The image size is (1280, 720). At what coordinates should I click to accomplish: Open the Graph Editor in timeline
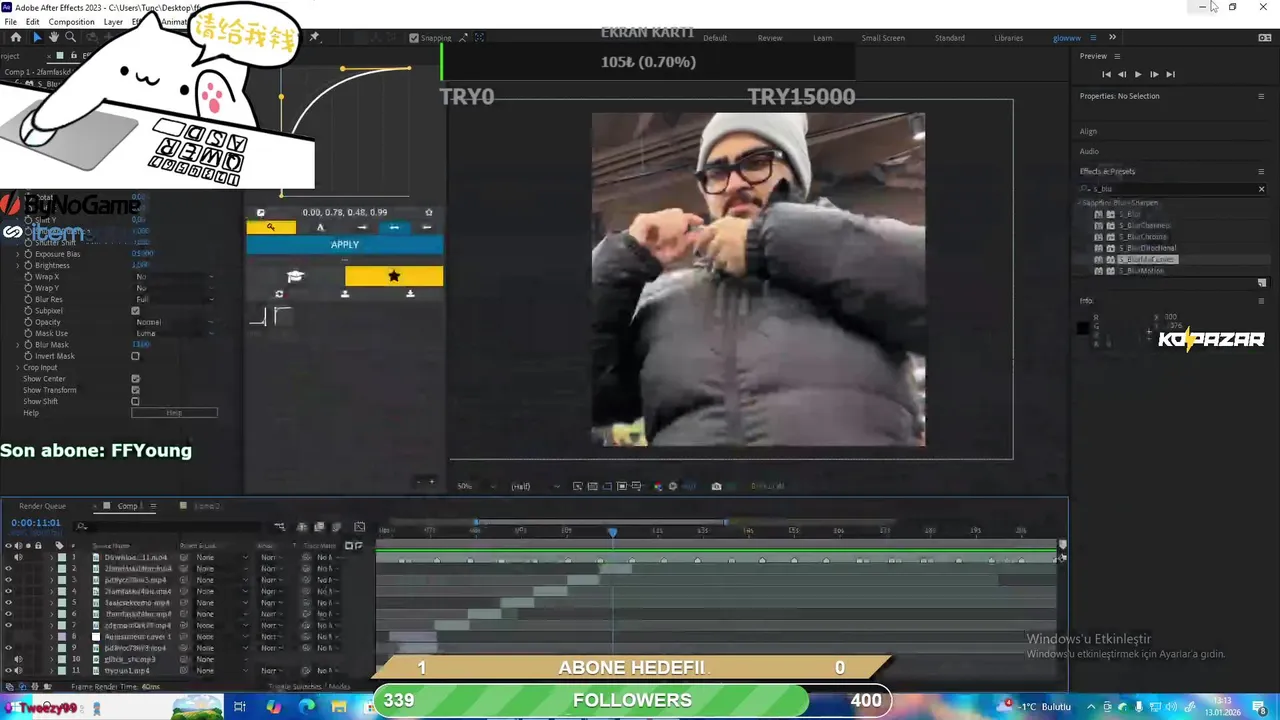[x=359, y=527]
